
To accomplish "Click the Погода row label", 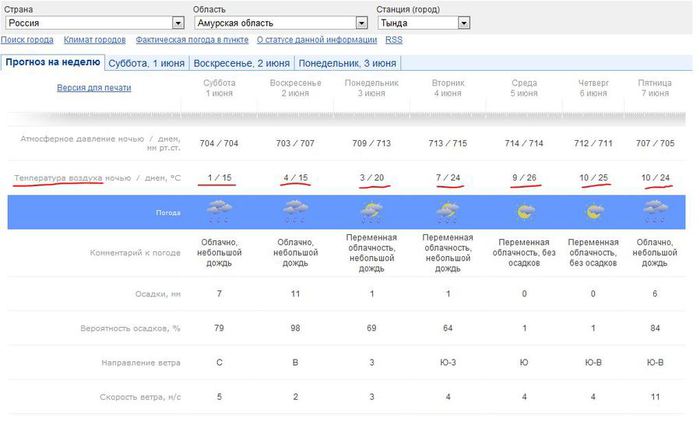I will point(168,213).
